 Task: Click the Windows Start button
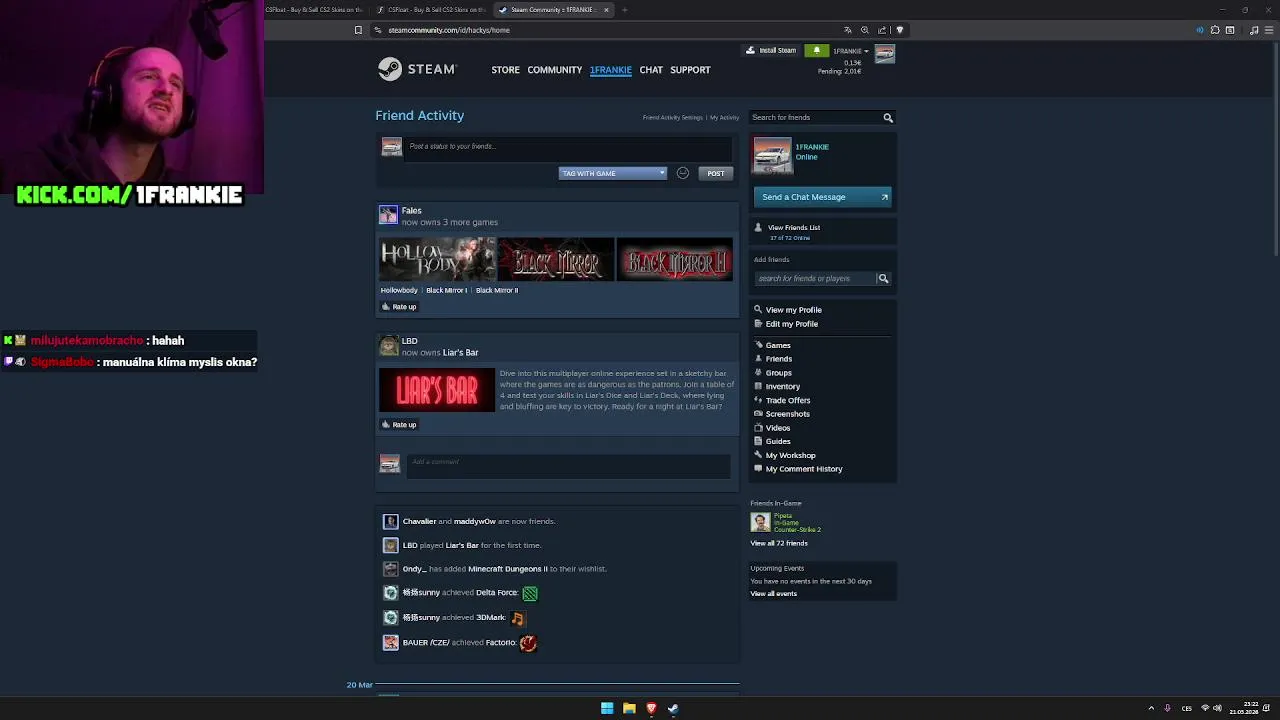607,708
